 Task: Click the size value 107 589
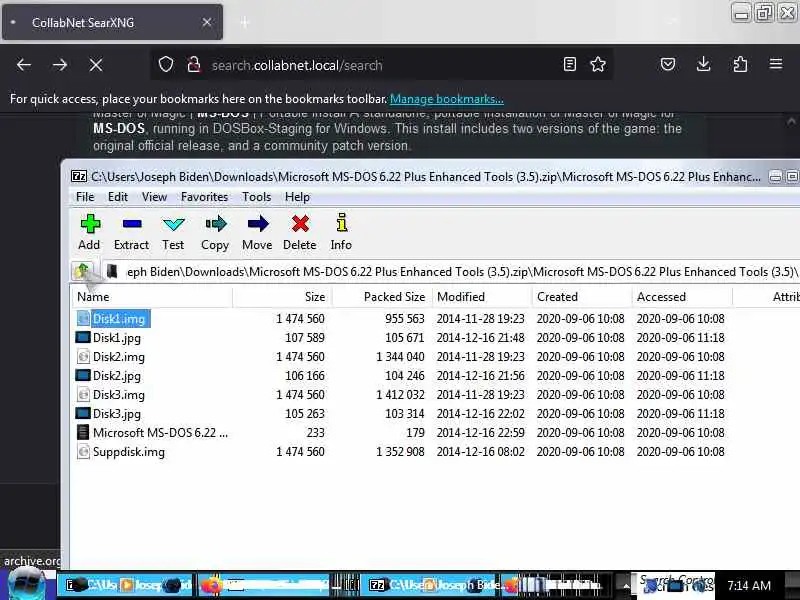pyautogui.click(x=305, y=338)
